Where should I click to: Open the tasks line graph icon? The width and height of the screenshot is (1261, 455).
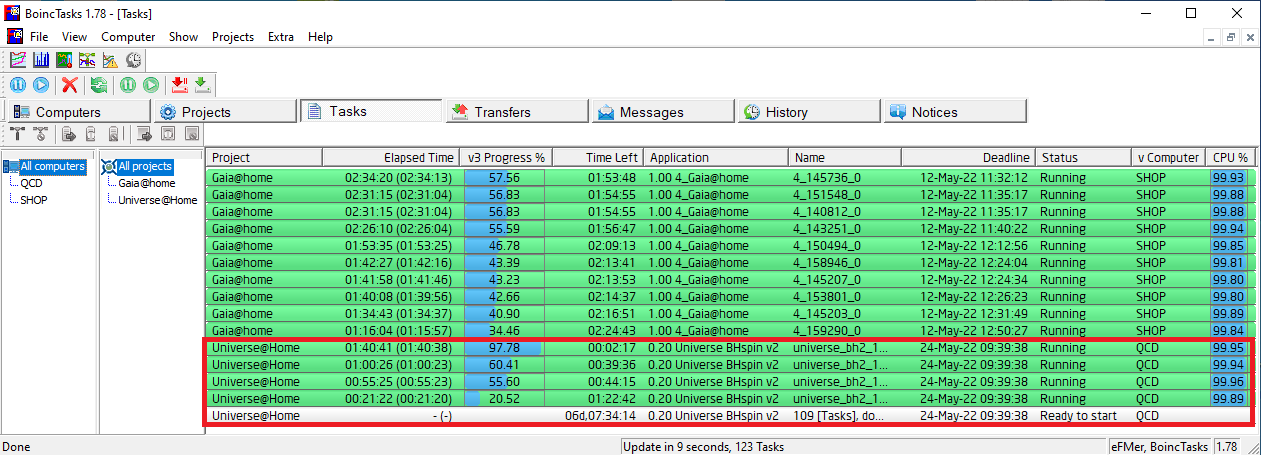[x=17, y=61]
